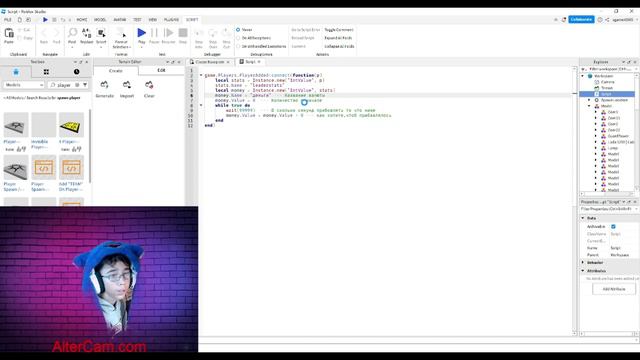Click the Import terrain icon
640x360 pixels.
[127, 85]
